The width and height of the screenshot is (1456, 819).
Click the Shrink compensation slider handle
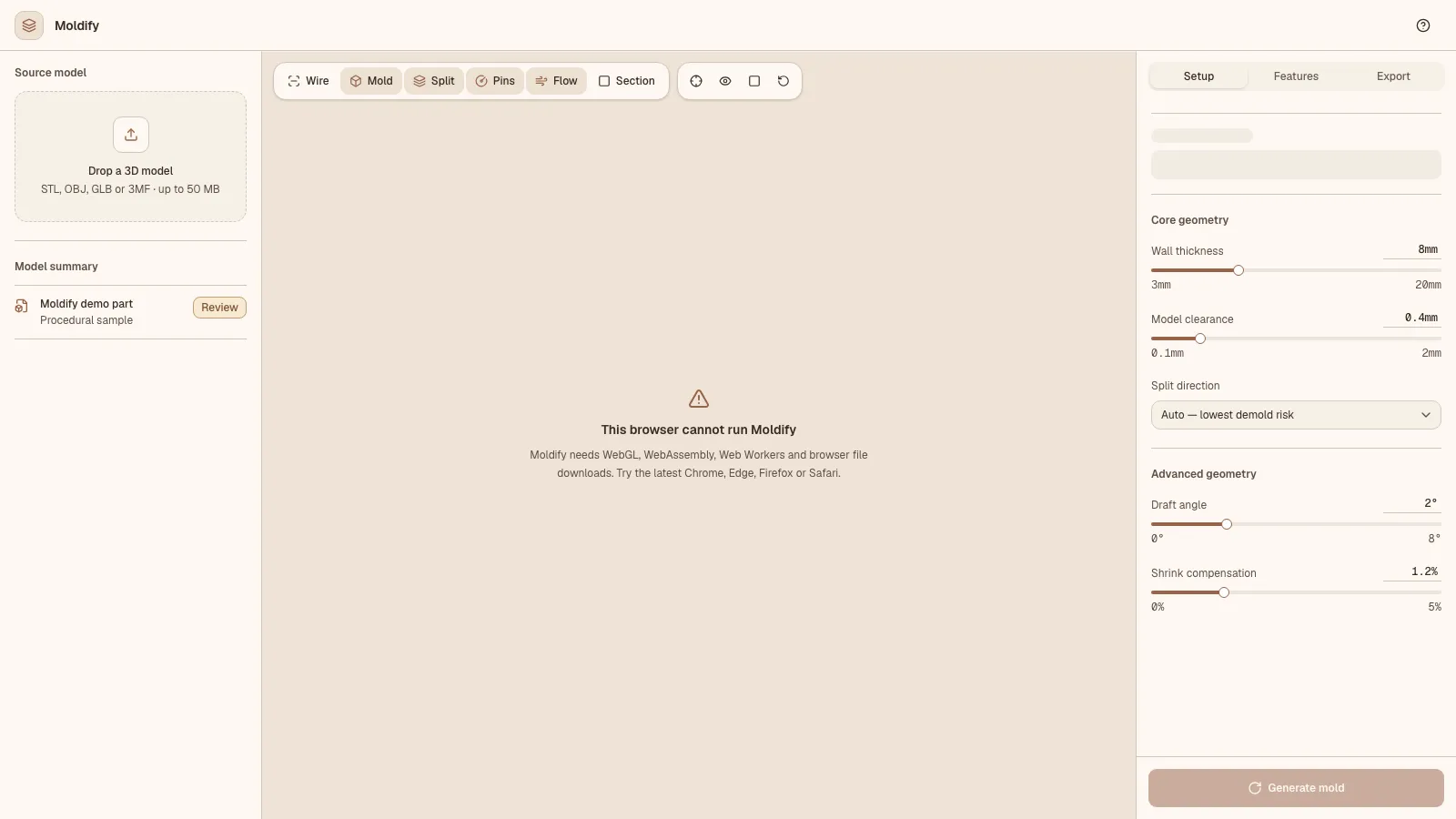1224,592
